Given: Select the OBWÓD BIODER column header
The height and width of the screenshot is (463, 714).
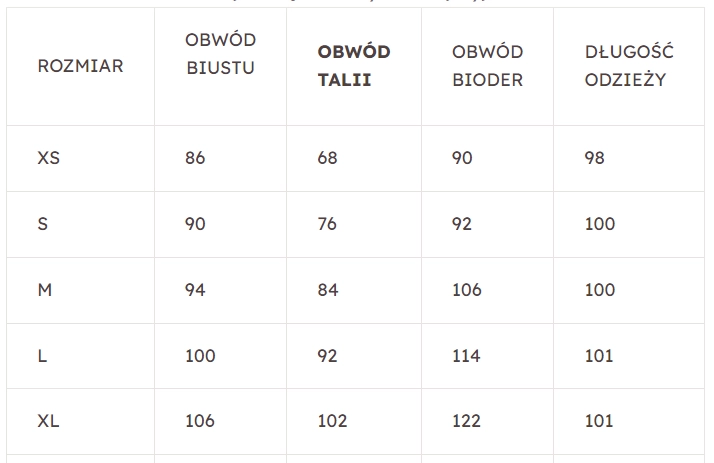Looking at the screenshot, I should pos(487,66).
